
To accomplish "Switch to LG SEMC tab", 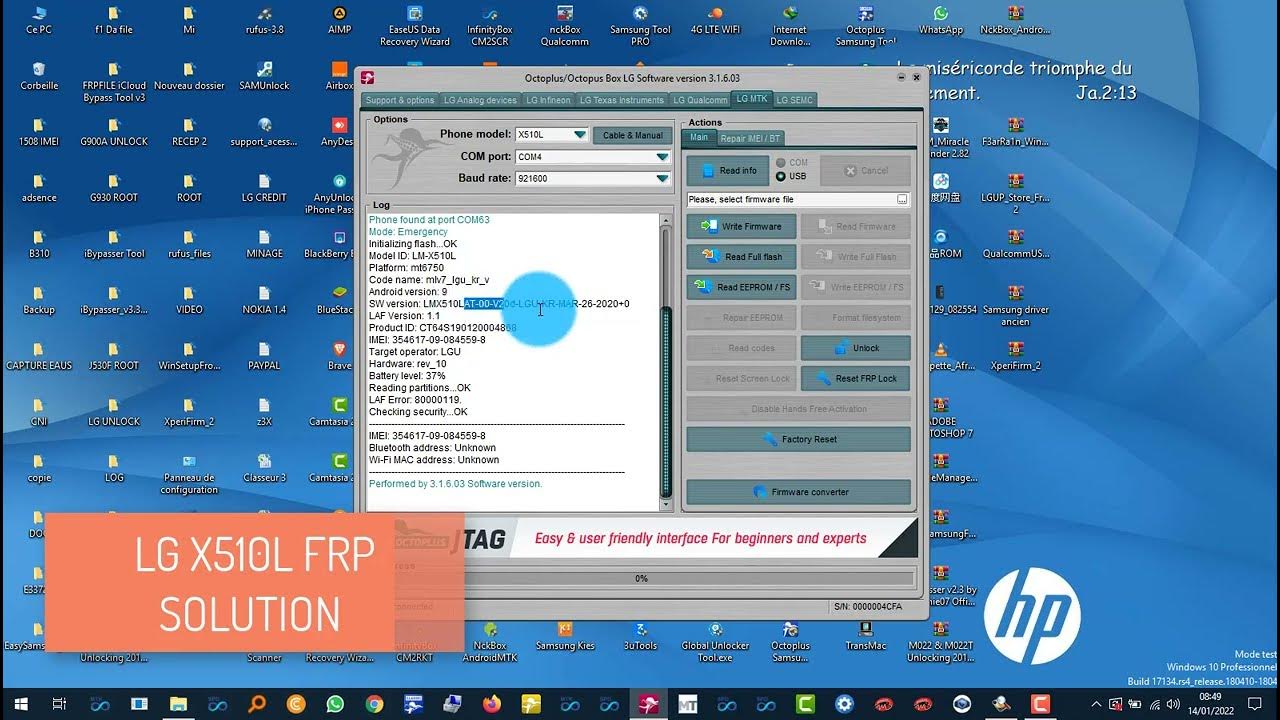I will [795, 100].
